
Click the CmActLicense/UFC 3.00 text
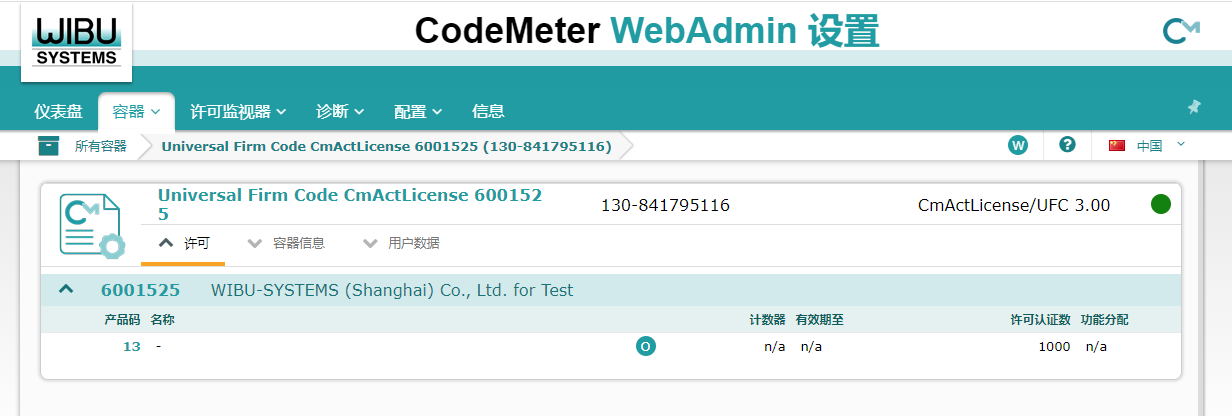(x=1014, y=205)
